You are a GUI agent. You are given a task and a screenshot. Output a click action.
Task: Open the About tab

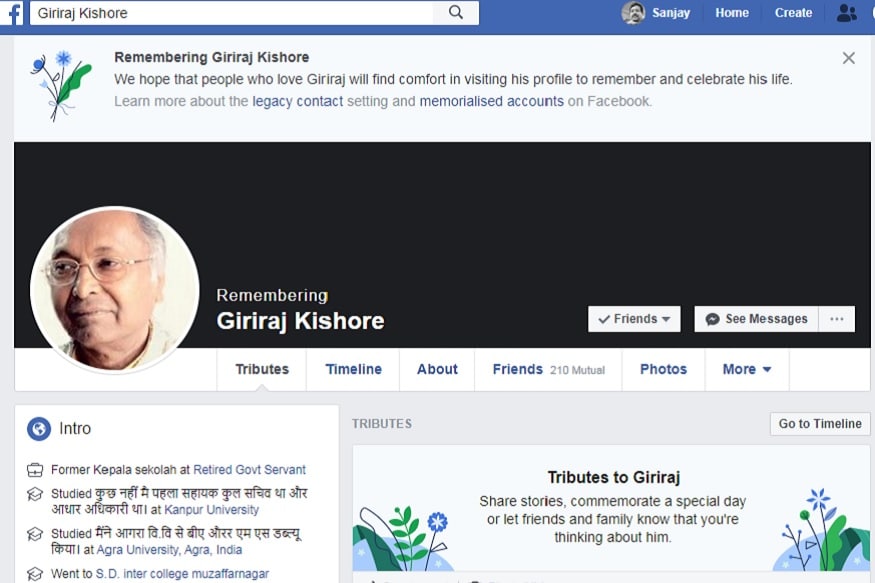click(x=437, y=369)
